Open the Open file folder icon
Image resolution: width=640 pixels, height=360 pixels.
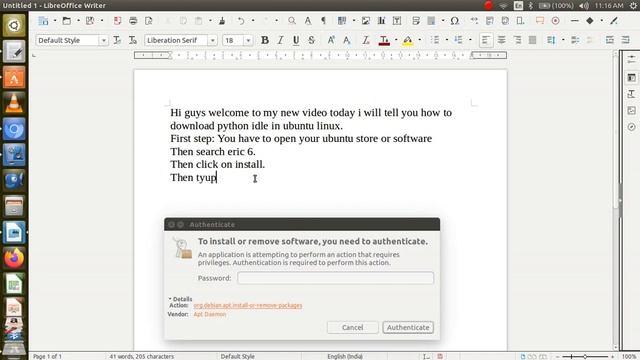67,21
